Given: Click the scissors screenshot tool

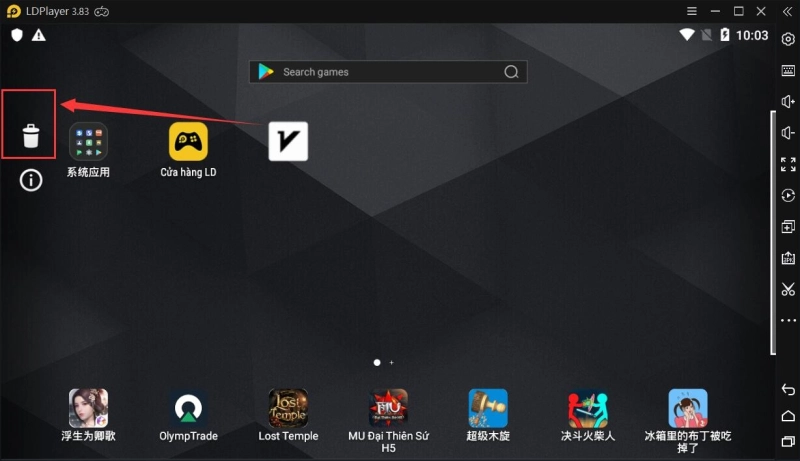Looking at the screenshot, I should (788, 289).
